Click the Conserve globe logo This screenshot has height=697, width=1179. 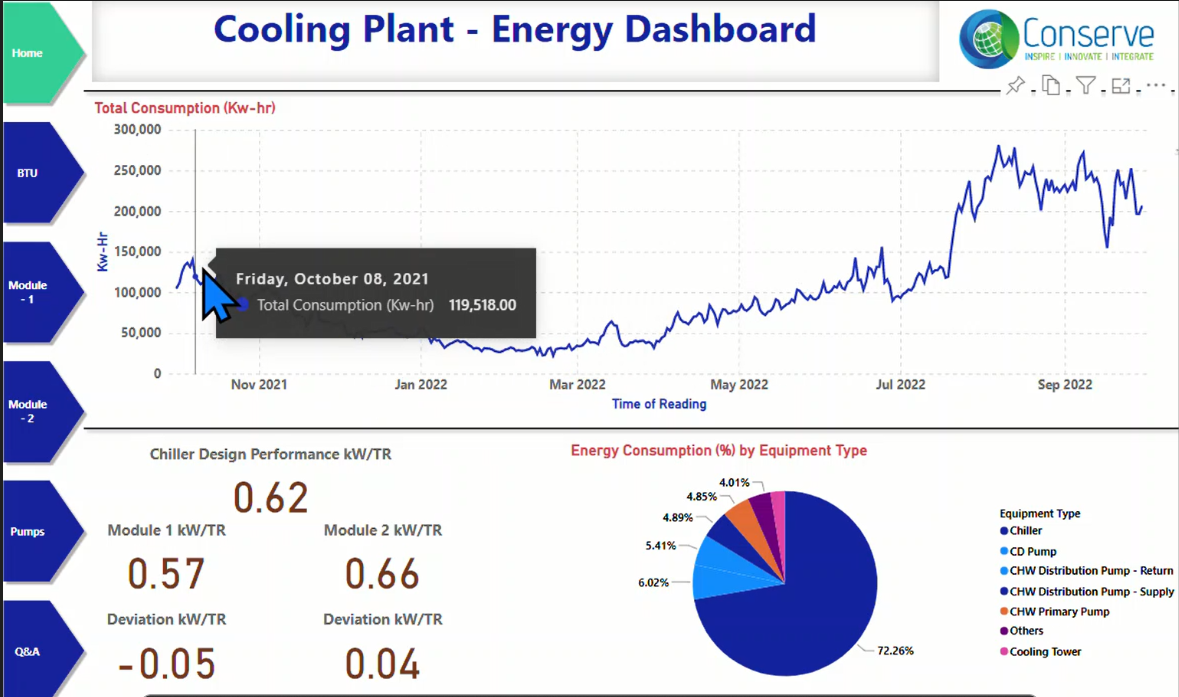pos(989,38)
